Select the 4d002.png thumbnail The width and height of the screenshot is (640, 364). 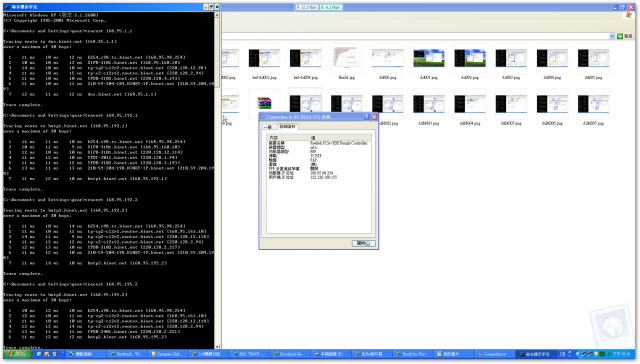[470, 58]
